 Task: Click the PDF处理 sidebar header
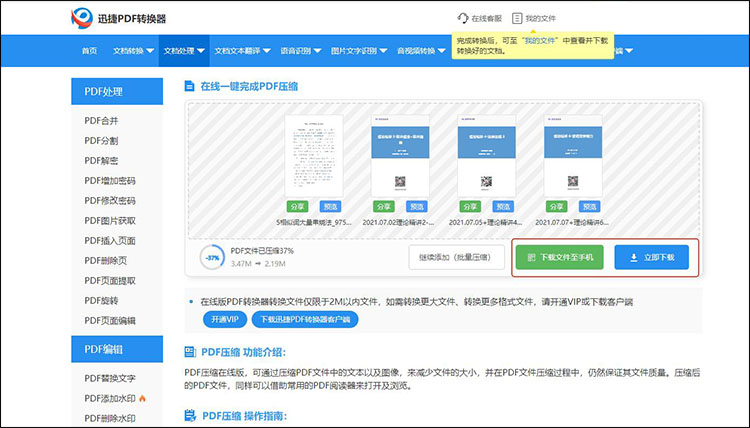coord(117,91)
